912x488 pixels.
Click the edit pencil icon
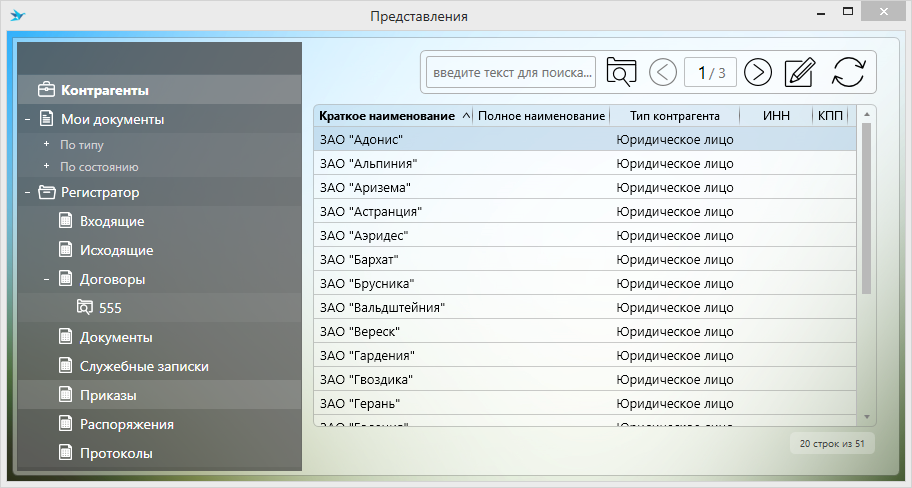(800, 72)
